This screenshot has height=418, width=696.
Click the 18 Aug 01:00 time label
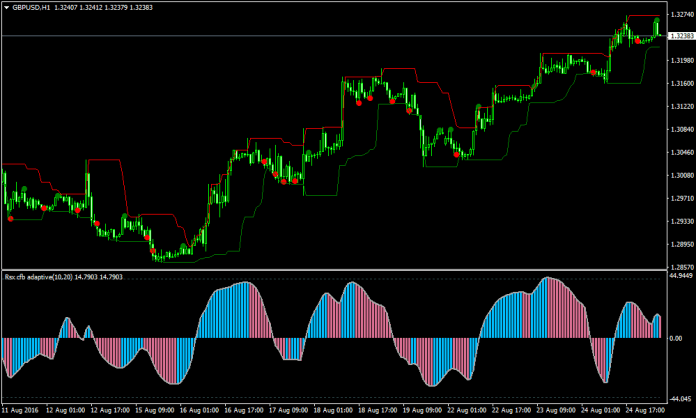330,410
